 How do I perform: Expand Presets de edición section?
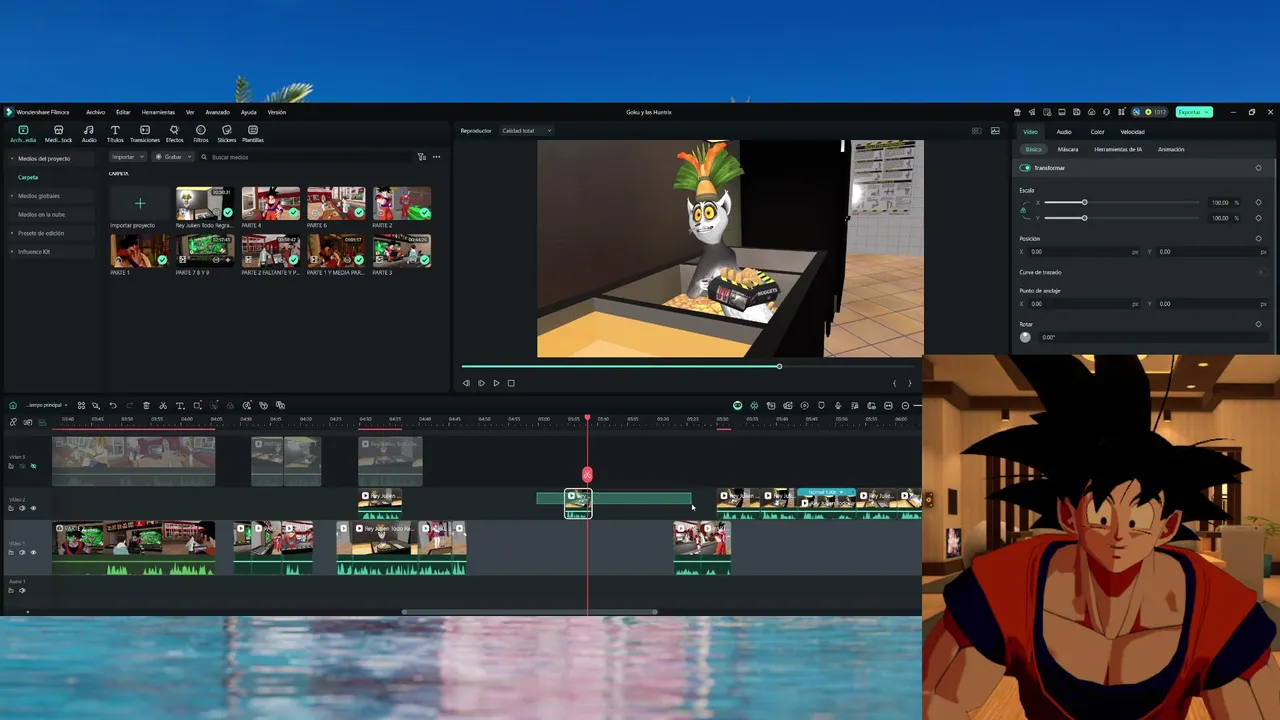(11, 233)
